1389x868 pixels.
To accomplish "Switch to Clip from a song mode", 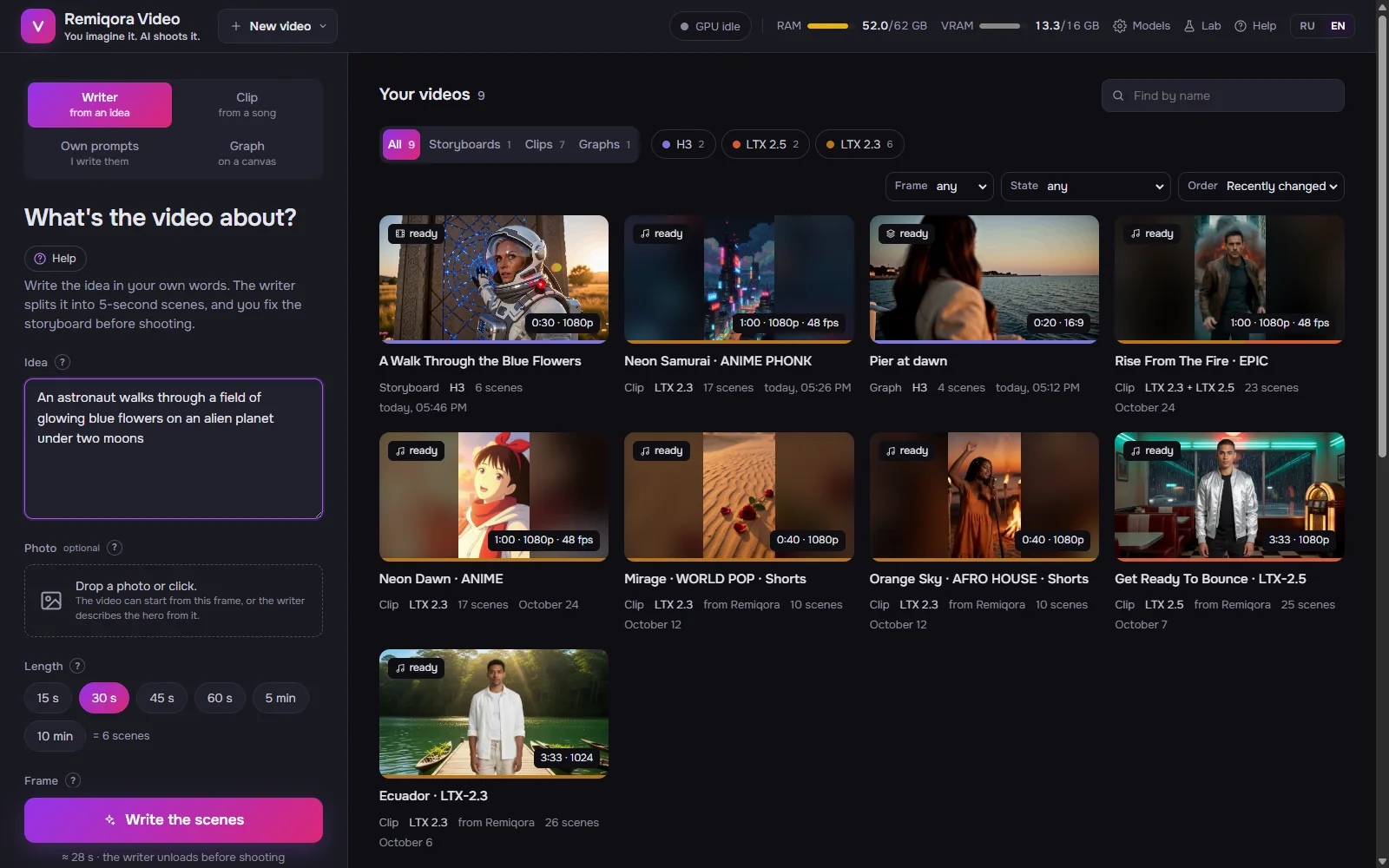I will [x=247, y=105].
